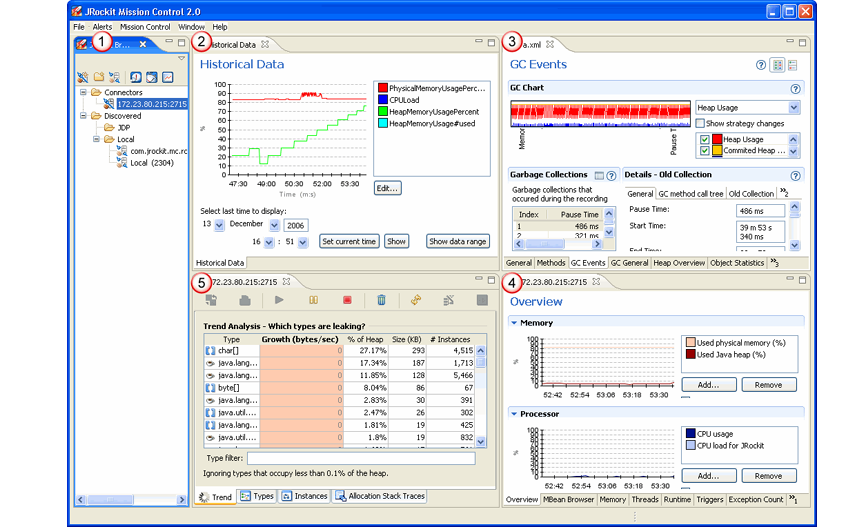Click the red stop button in leak toolbar
Image resolution: width=867 pixels, height=527 pixels.
click(347, 300)
